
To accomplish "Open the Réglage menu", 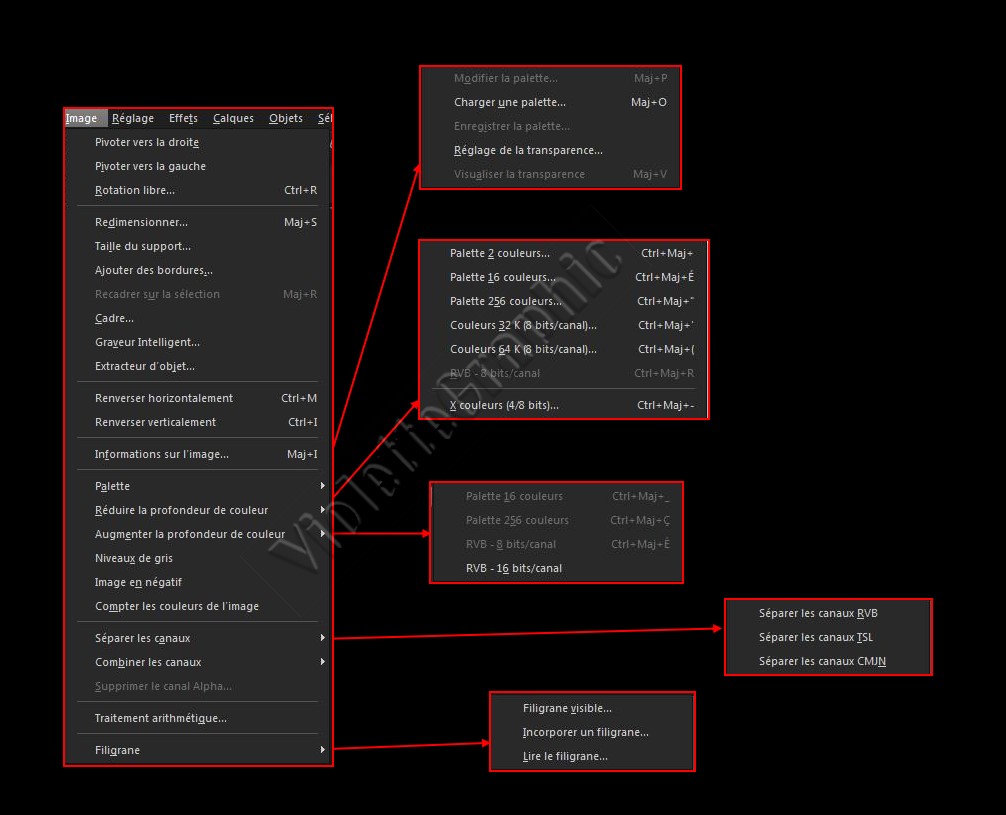I will pyautogui.click(x=133, y=118).
